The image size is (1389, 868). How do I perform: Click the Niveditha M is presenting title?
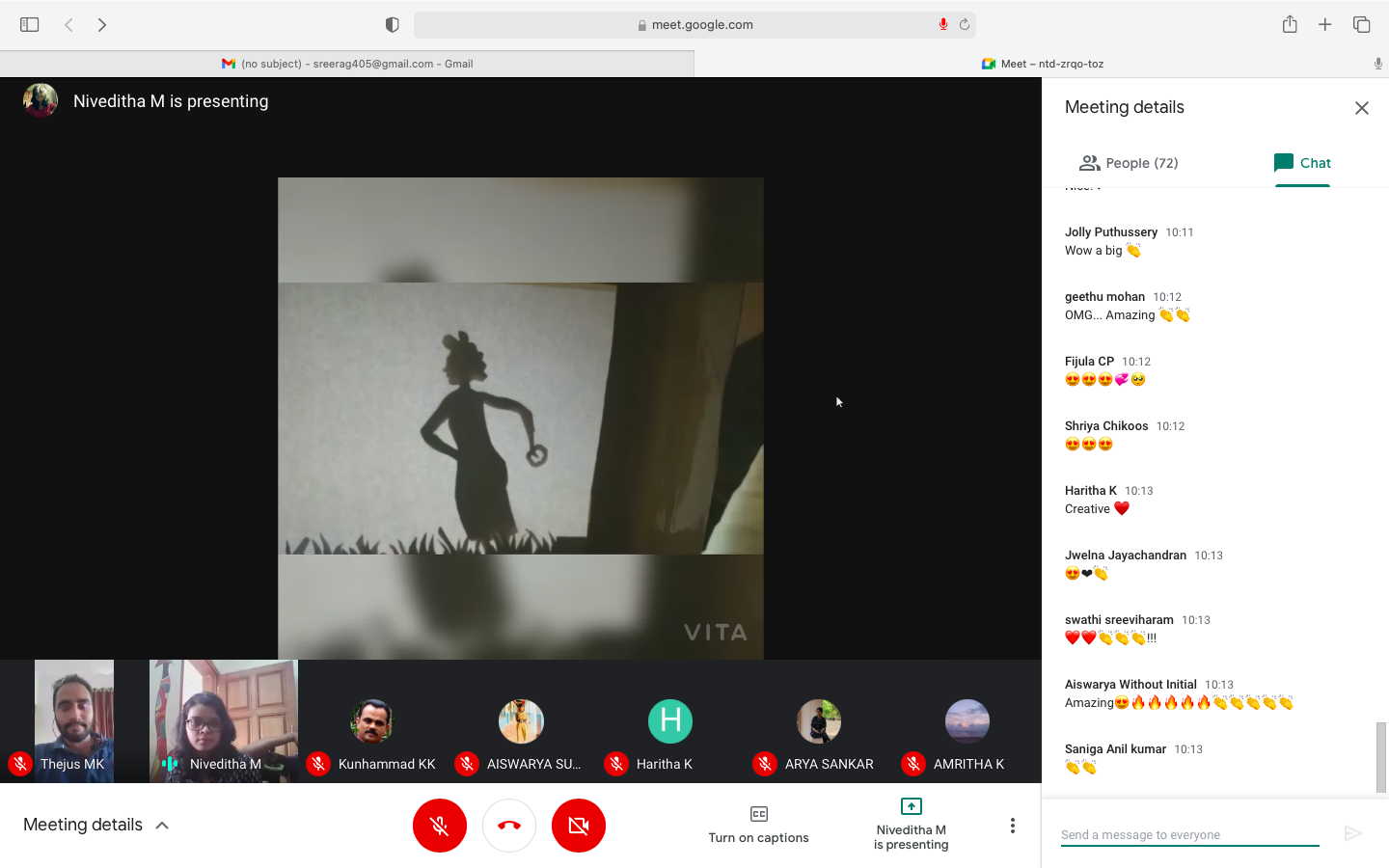(171, 101)
